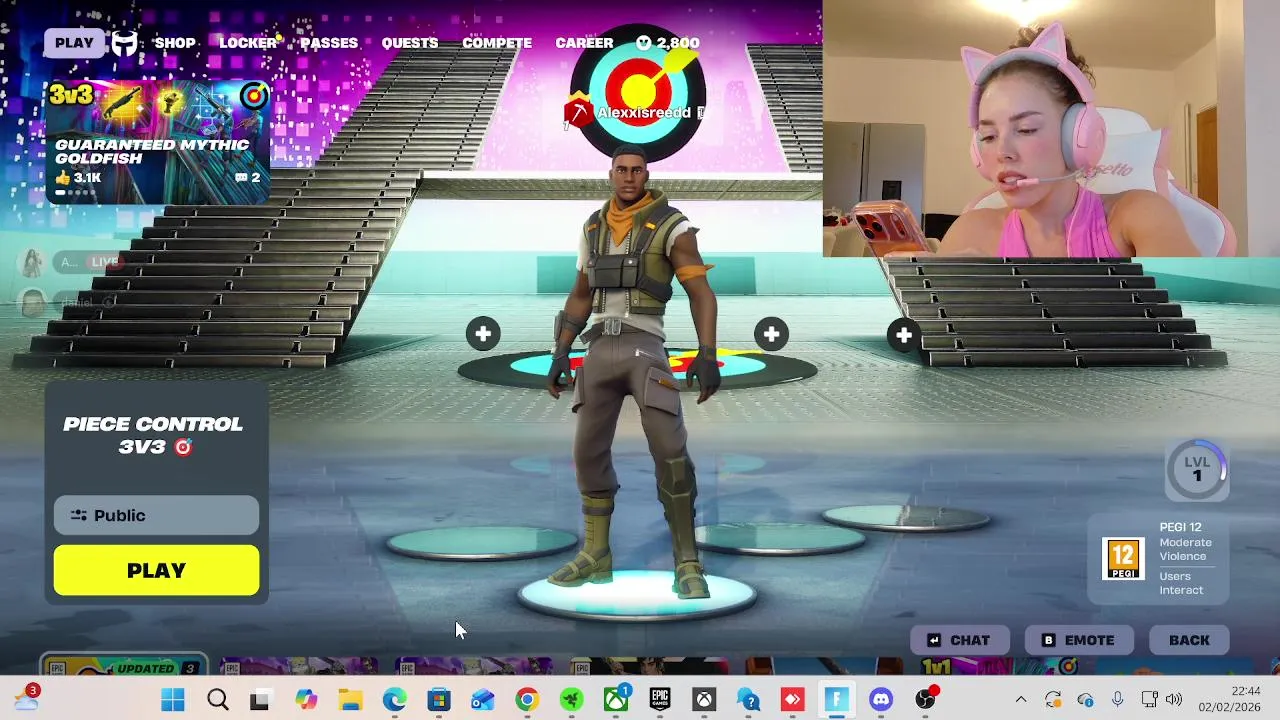Open the live friend avatar in sidebar

[33, 262]
